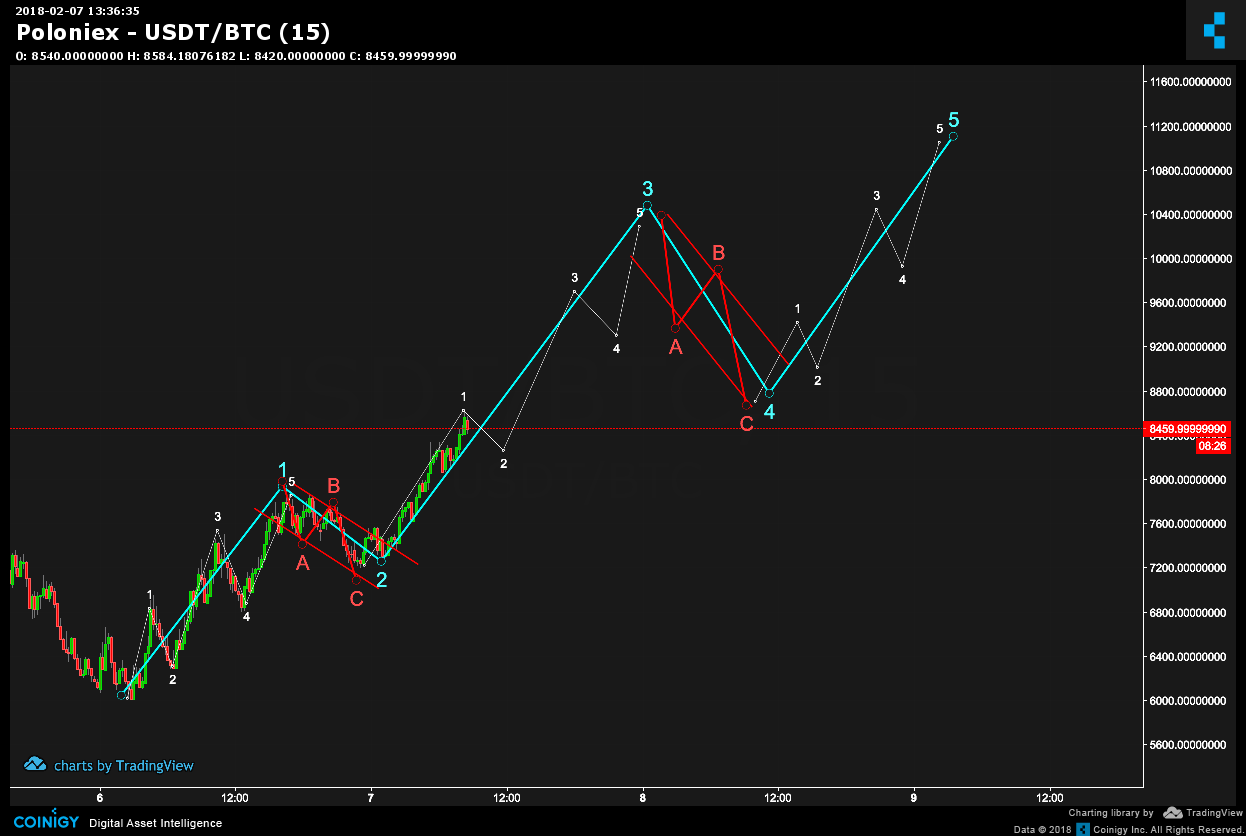Image resolution: width=1246 pixels, height=836 pixels.
Task: Select the cyan circle marker at wave 3's peak
Action: point(647,206)
